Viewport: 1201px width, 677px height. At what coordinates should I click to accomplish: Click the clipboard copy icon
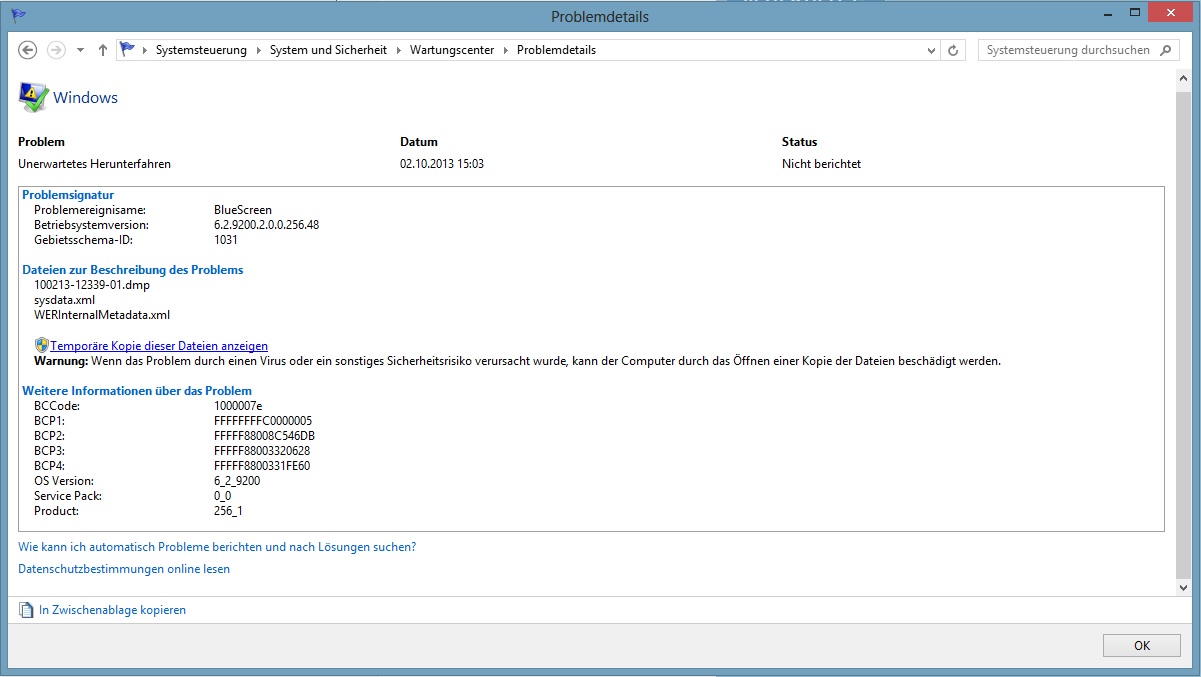click(x=26, y=610)
